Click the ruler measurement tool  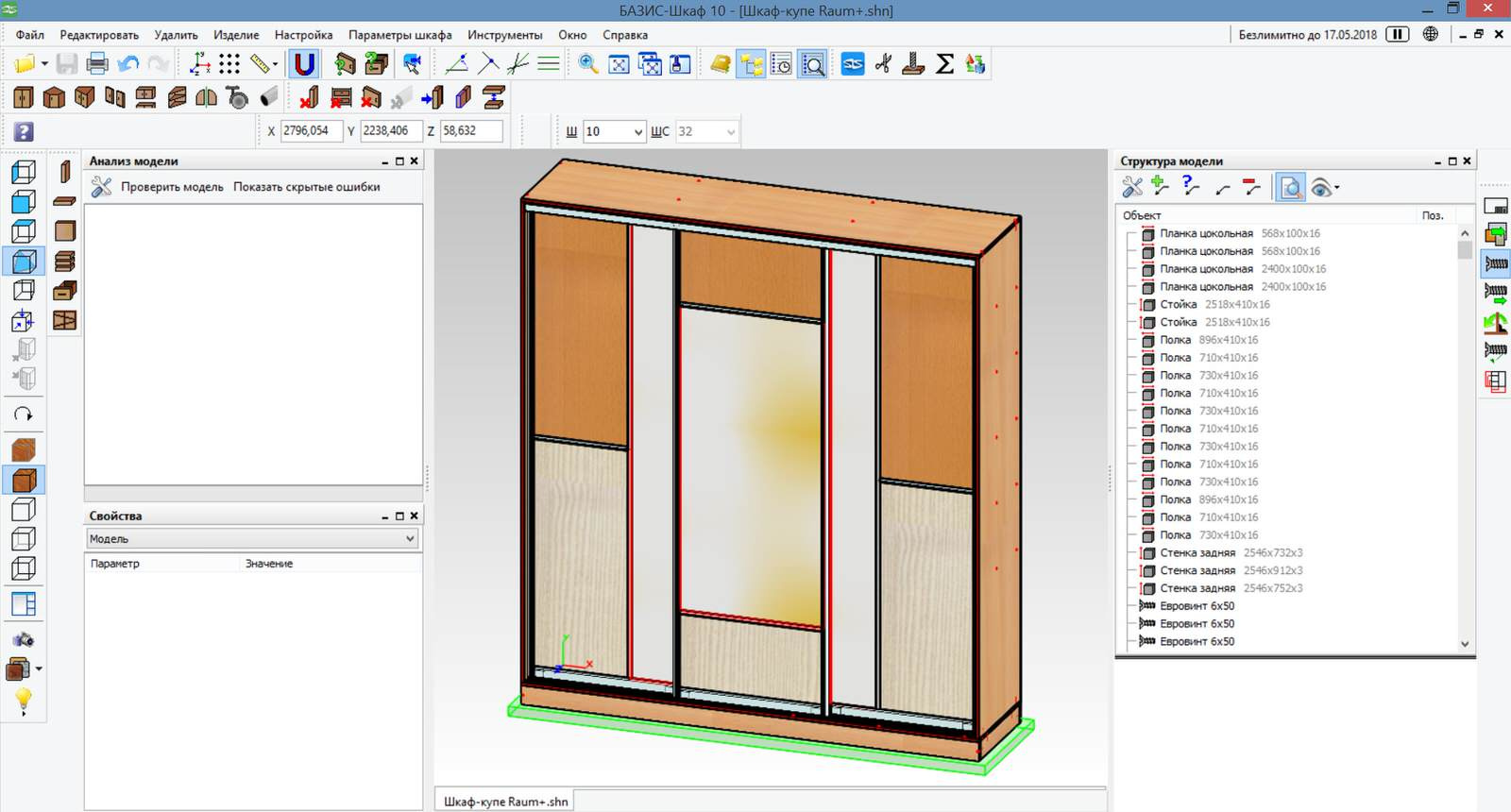coord(260,64)
